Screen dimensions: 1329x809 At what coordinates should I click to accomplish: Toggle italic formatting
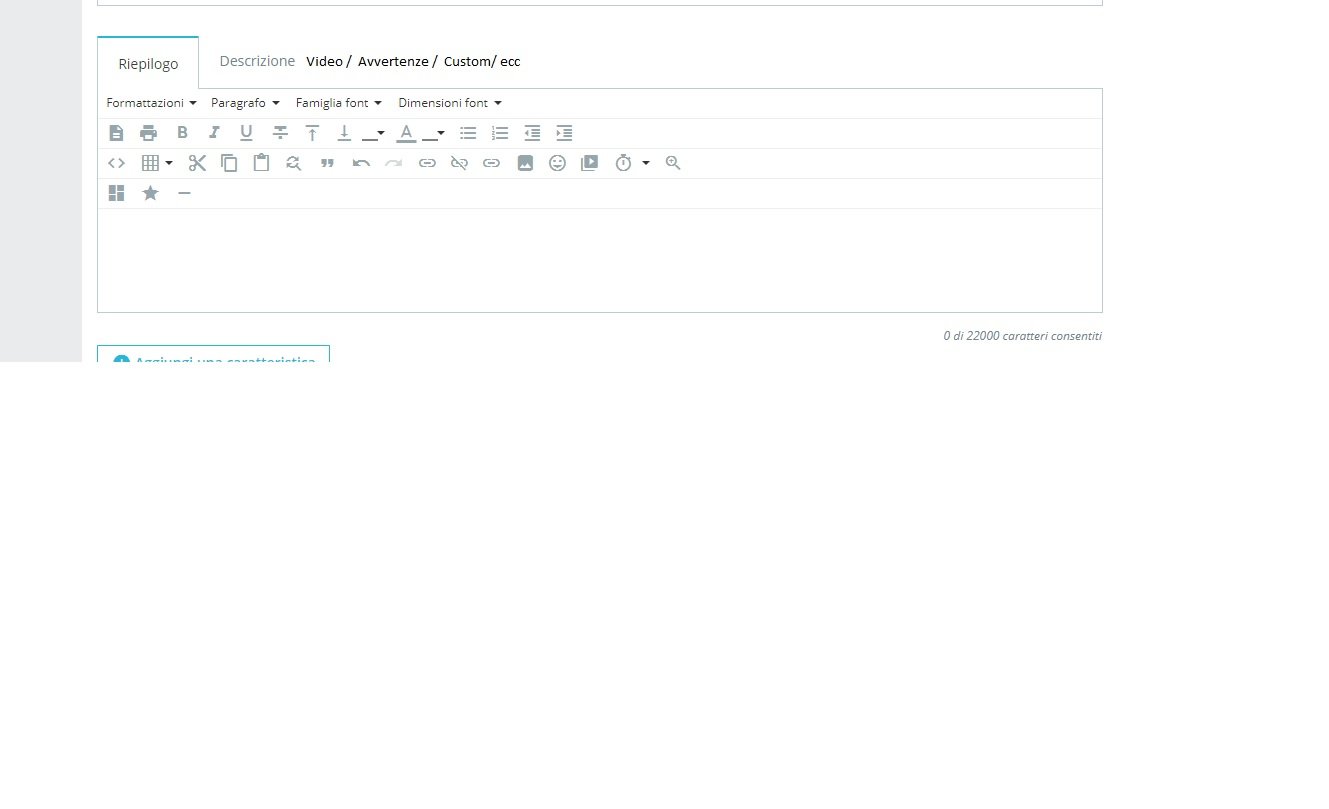pyautogui.click(x=214, y=133)
